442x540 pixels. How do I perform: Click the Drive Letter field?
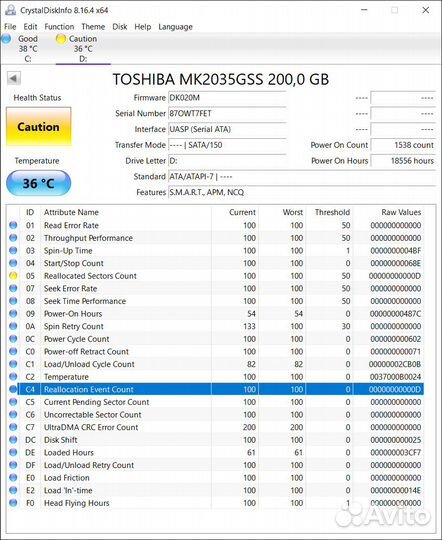pos(227,161)
